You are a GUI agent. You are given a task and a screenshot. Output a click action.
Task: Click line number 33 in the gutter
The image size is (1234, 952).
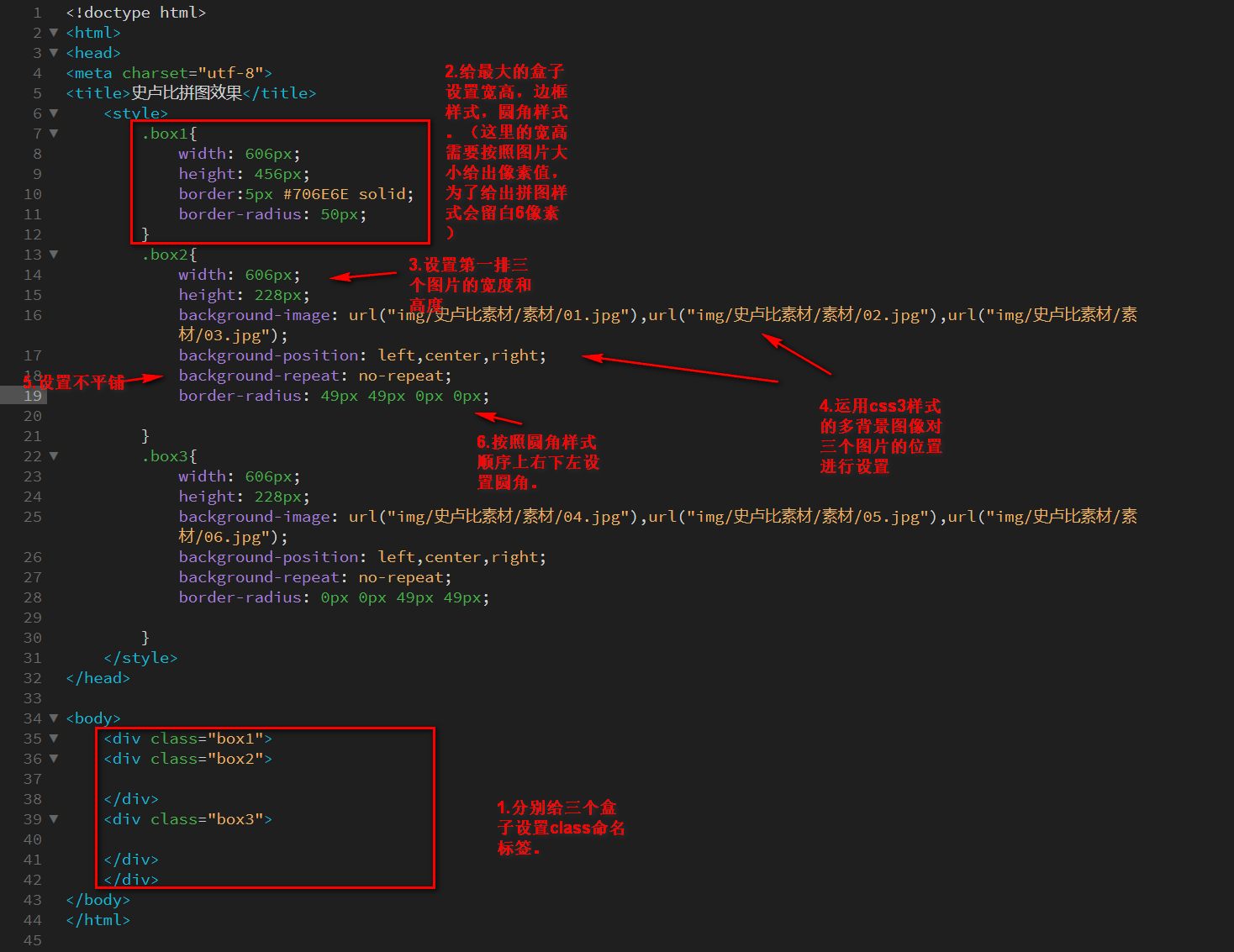tap(33, 698)
